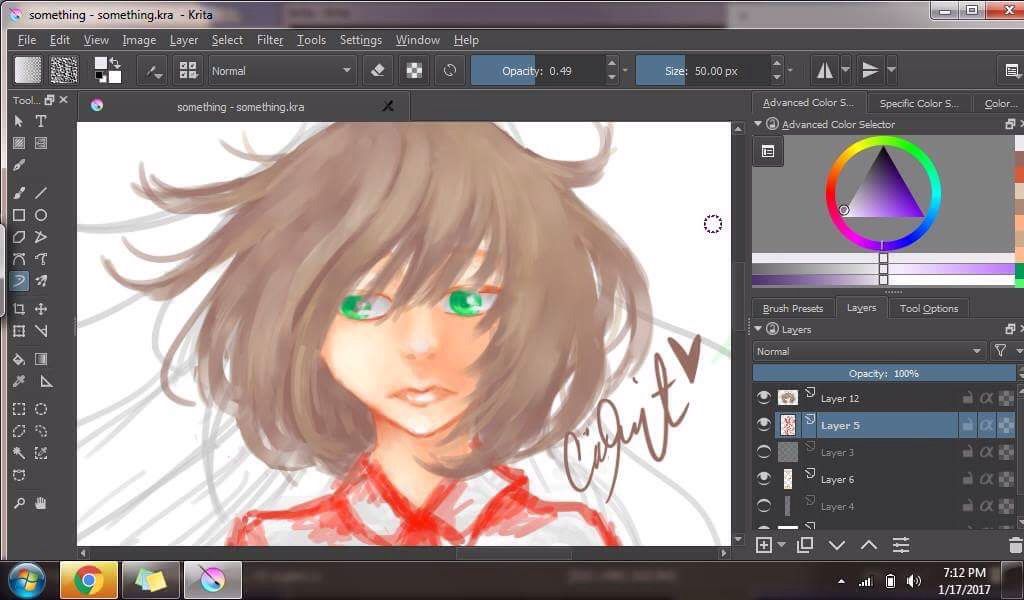Add a new layer with plus button
The height and width of the screenshot is (600, 1024).
point(763,545)
